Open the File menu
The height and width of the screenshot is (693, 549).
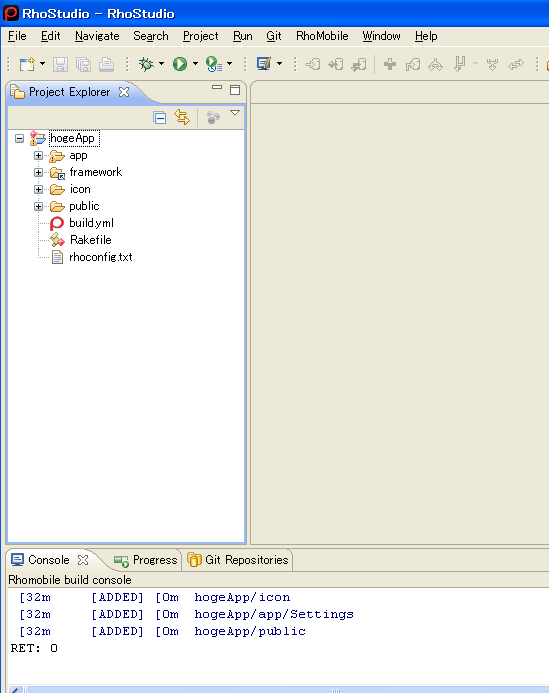tap(17, 36)
